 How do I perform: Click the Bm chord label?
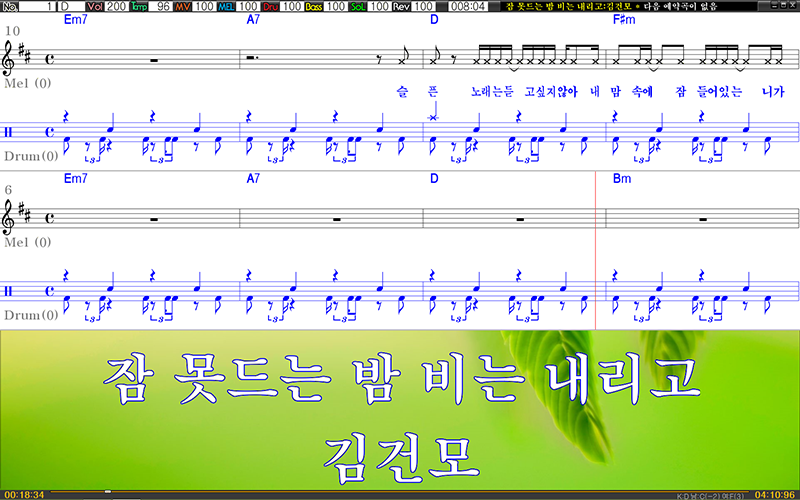tap(622, 179)
